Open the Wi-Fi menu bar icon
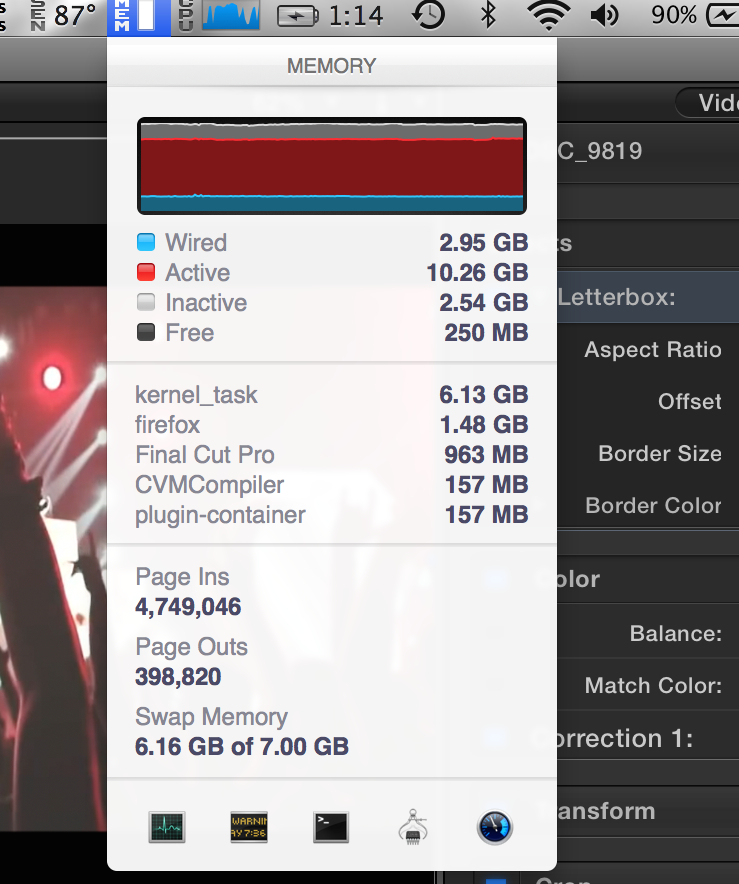Viewport: 739px width, 884px height. point(548,16)
